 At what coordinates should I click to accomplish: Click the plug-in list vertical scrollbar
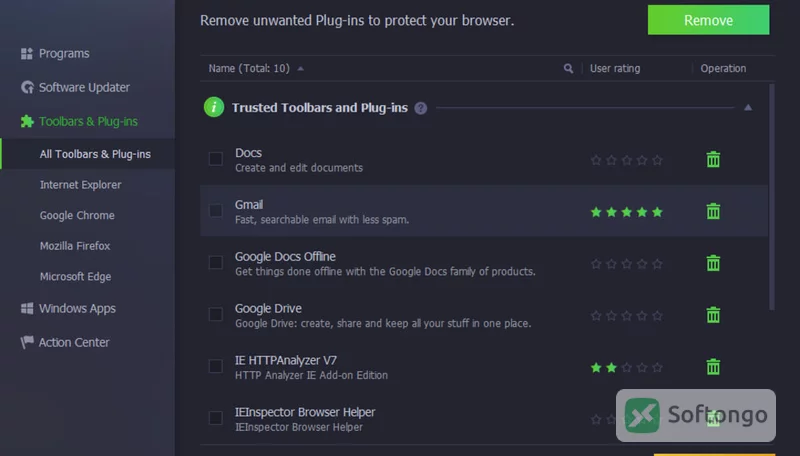(771, 197)
